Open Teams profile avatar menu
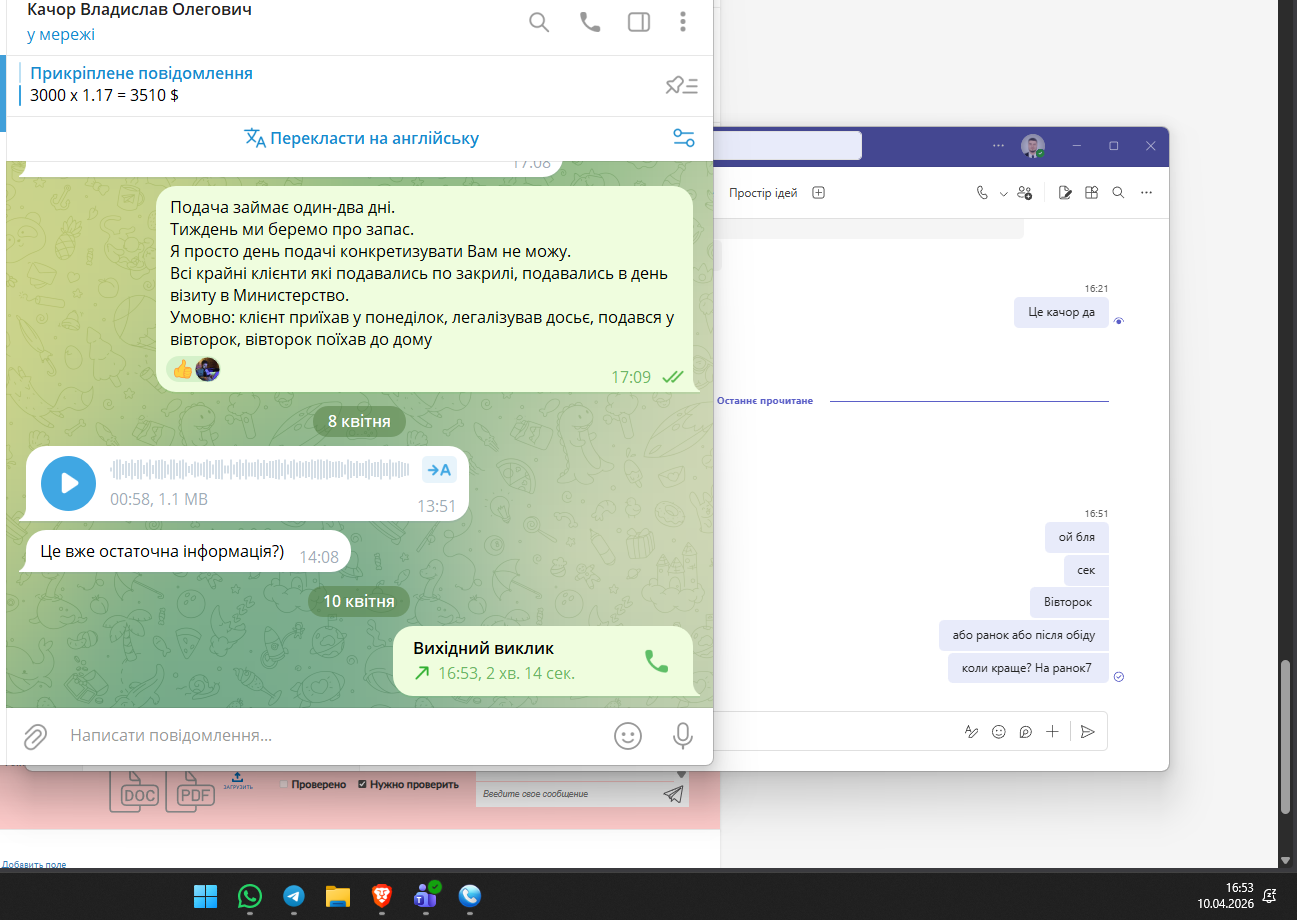1297x920 pixels. (1033, 146)
